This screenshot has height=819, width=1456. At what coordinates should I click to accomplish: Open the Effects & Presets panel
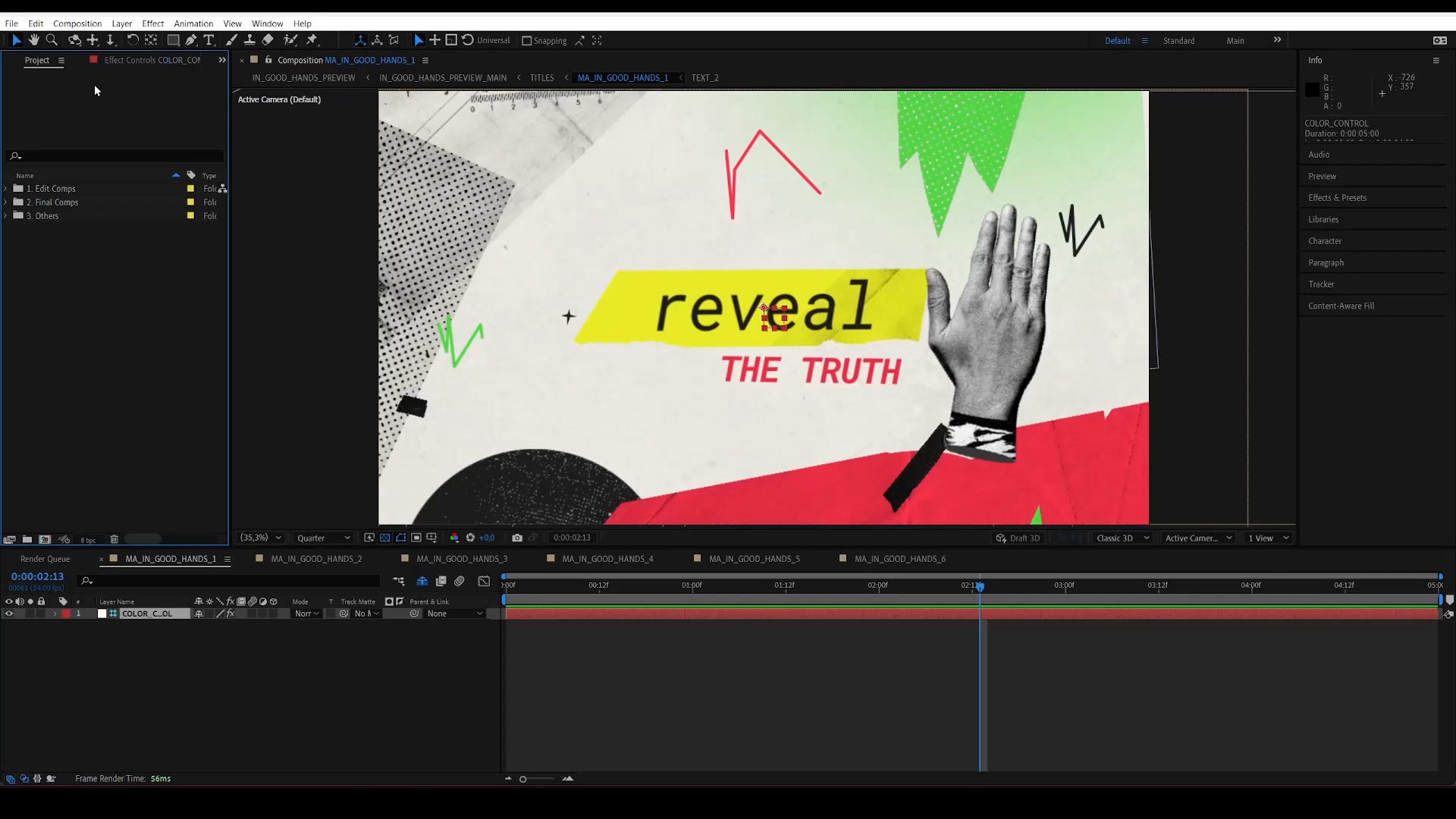pos(1337,198)
